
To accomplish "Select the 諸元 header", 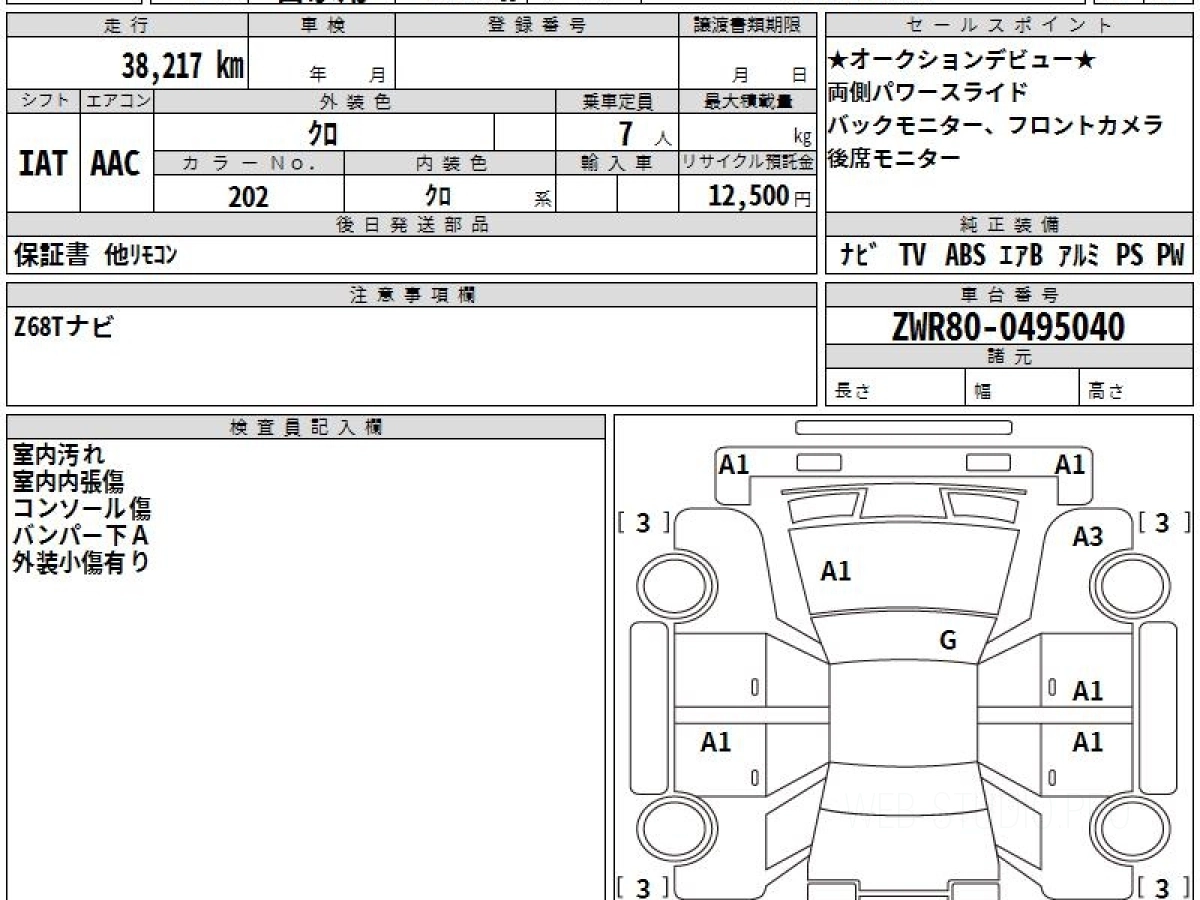I will (1009, 357).
